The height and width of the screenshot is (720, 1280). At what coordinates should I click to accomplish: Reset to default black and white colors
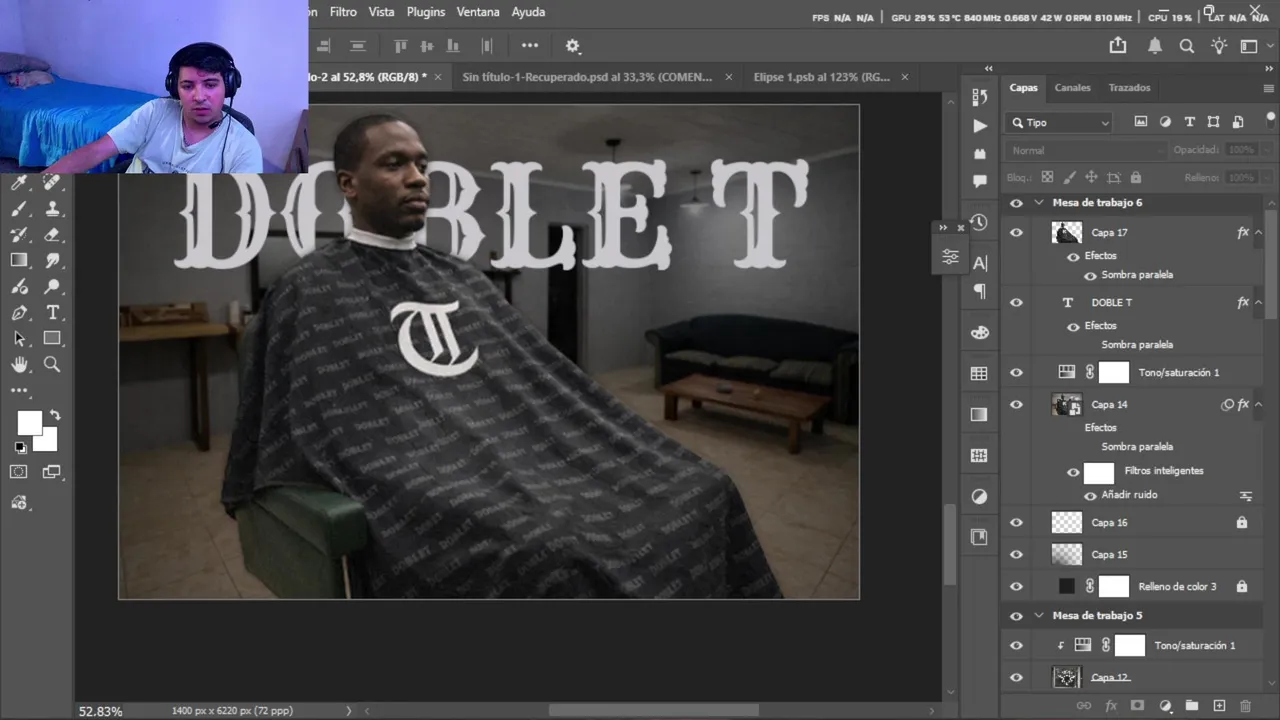(x=20, y=448)
